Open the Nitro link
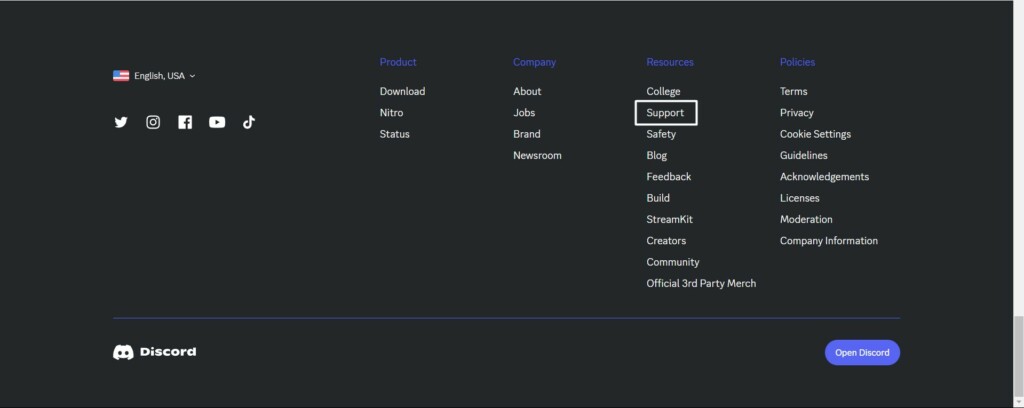This screenshot has height=408, width=1024. 391,113
